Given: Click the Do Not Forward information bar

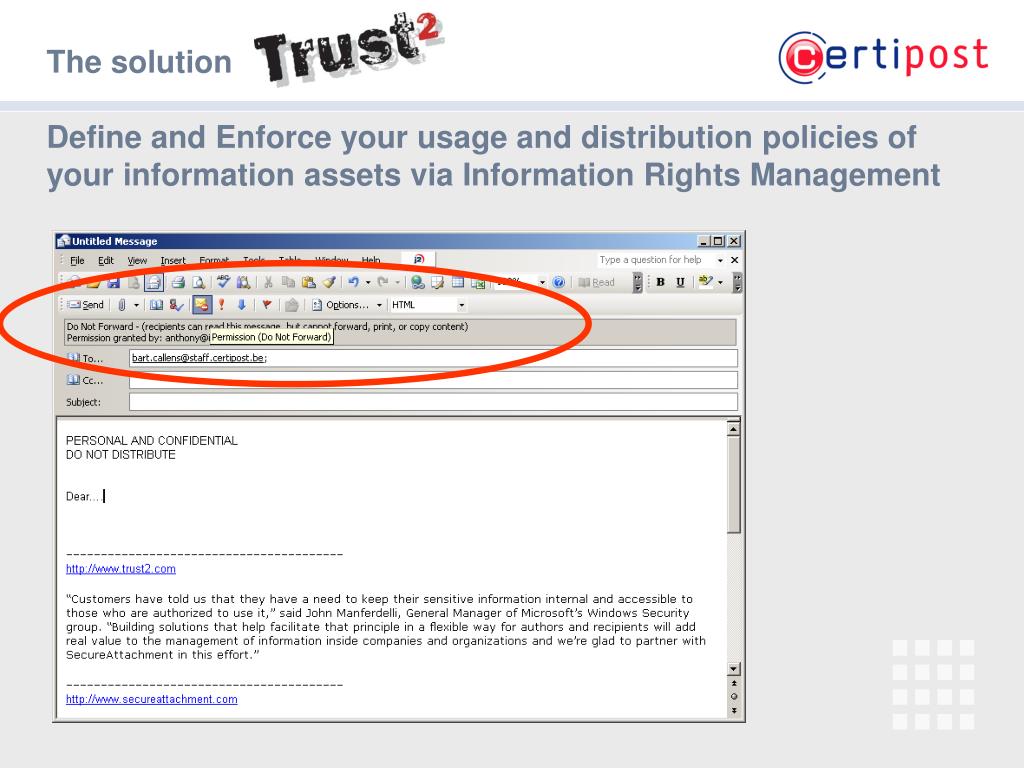Looking at the screenshot, I should (400, 332).
